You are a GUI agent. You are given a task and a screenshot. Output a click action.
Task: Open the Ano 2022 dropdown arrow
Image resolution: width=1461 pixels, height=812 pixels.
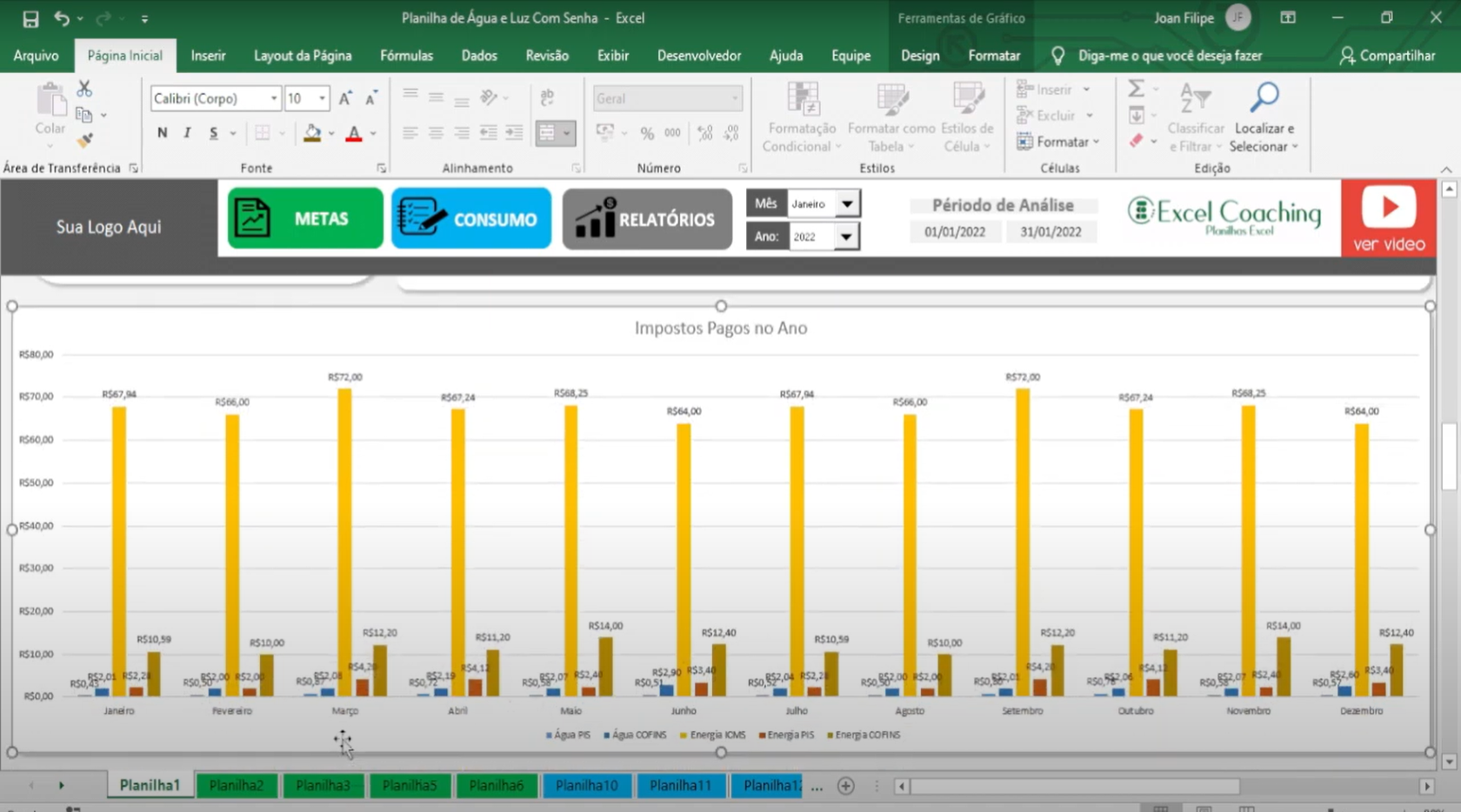(846, 236)
